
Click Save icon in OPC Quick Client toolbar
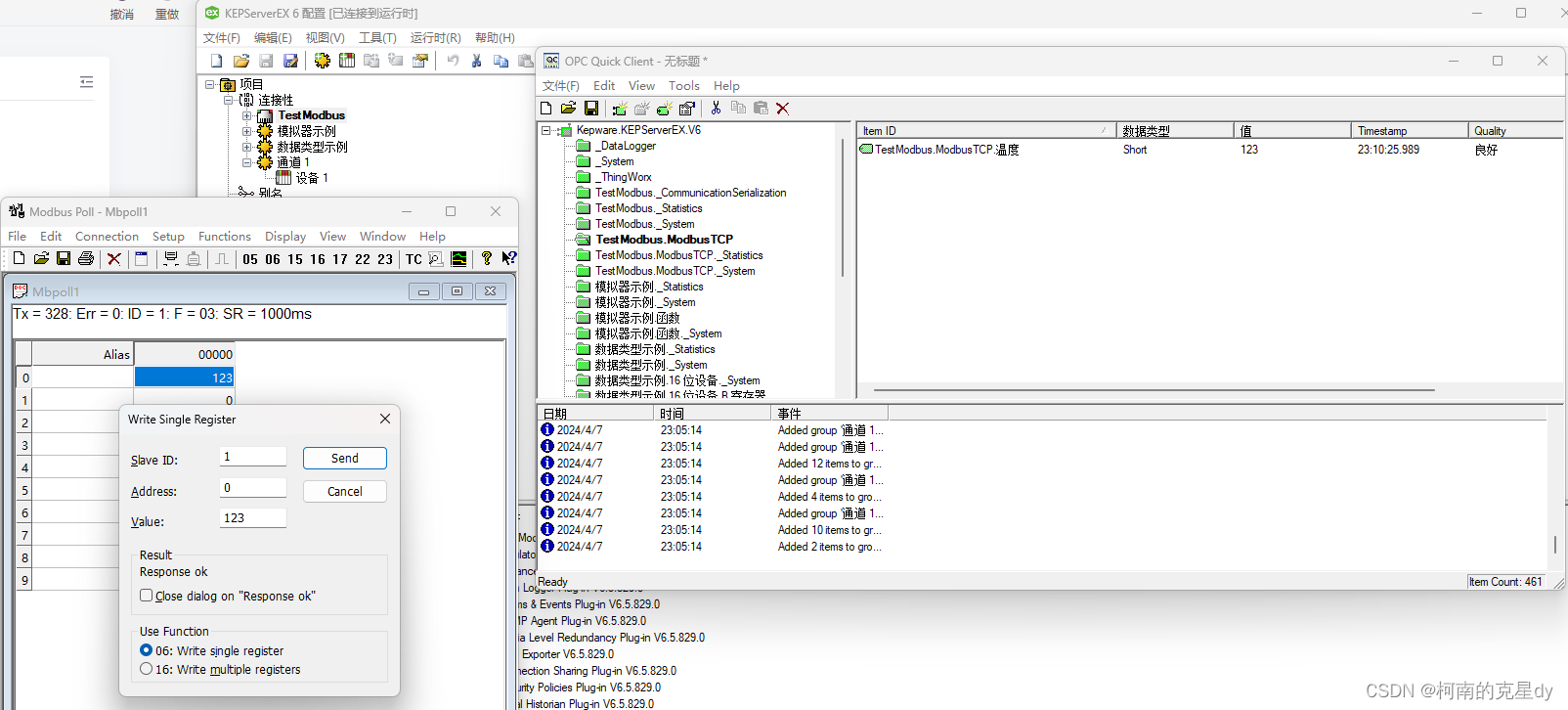(591, 109)
